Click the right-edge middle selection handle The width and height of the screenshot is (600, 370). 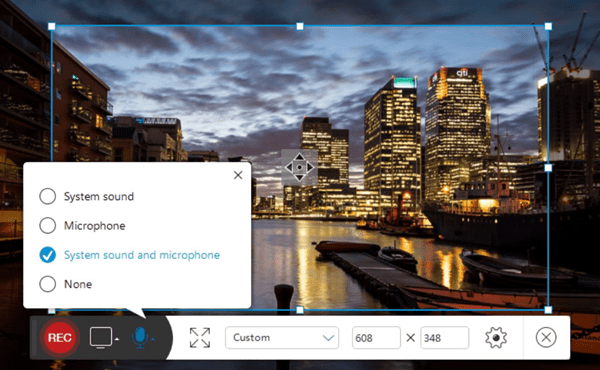(x=548, y=168)
